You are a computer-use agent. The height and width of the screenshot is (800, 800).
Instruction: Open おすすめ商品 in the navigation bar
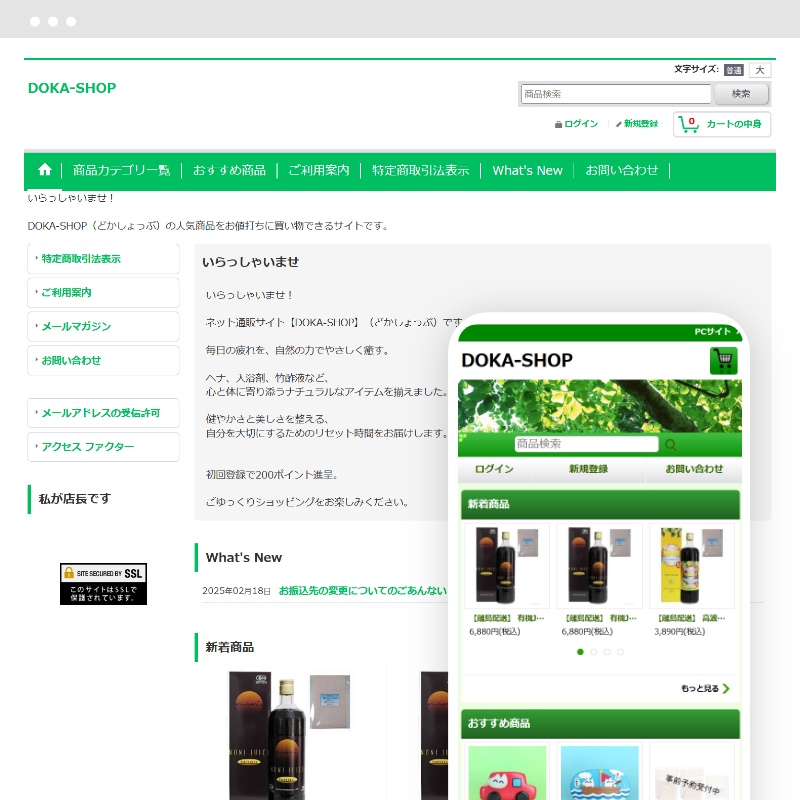pos(229,170)
